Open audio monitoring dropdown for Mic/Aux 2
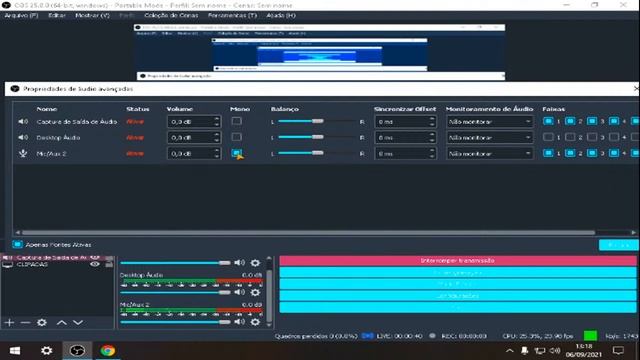The height and width of the screenshot is (360, 640). point(489,153)
